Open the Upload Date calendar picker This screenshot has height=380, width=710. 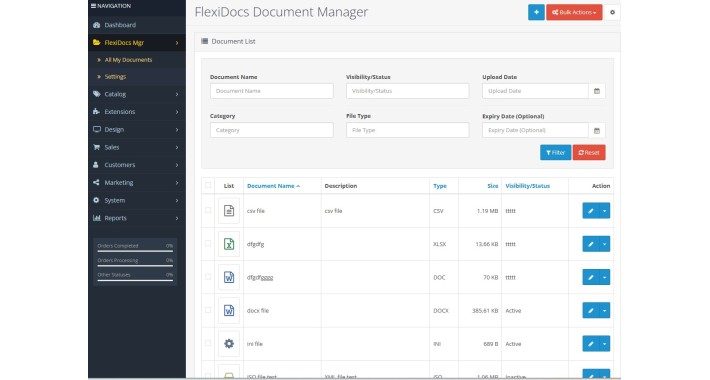597,91
